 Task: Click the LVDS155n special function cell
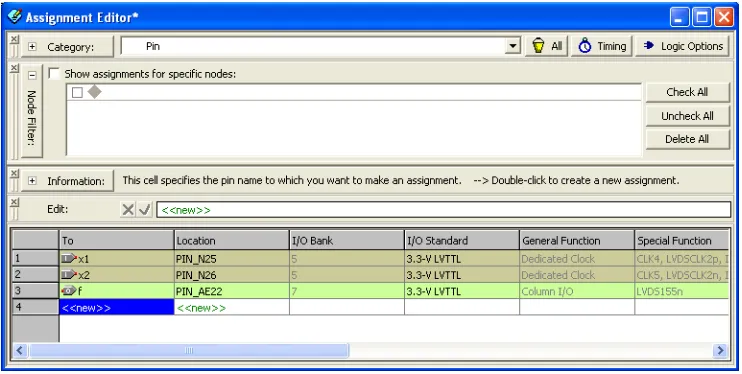pyautogui.click(x=681, y=291)
